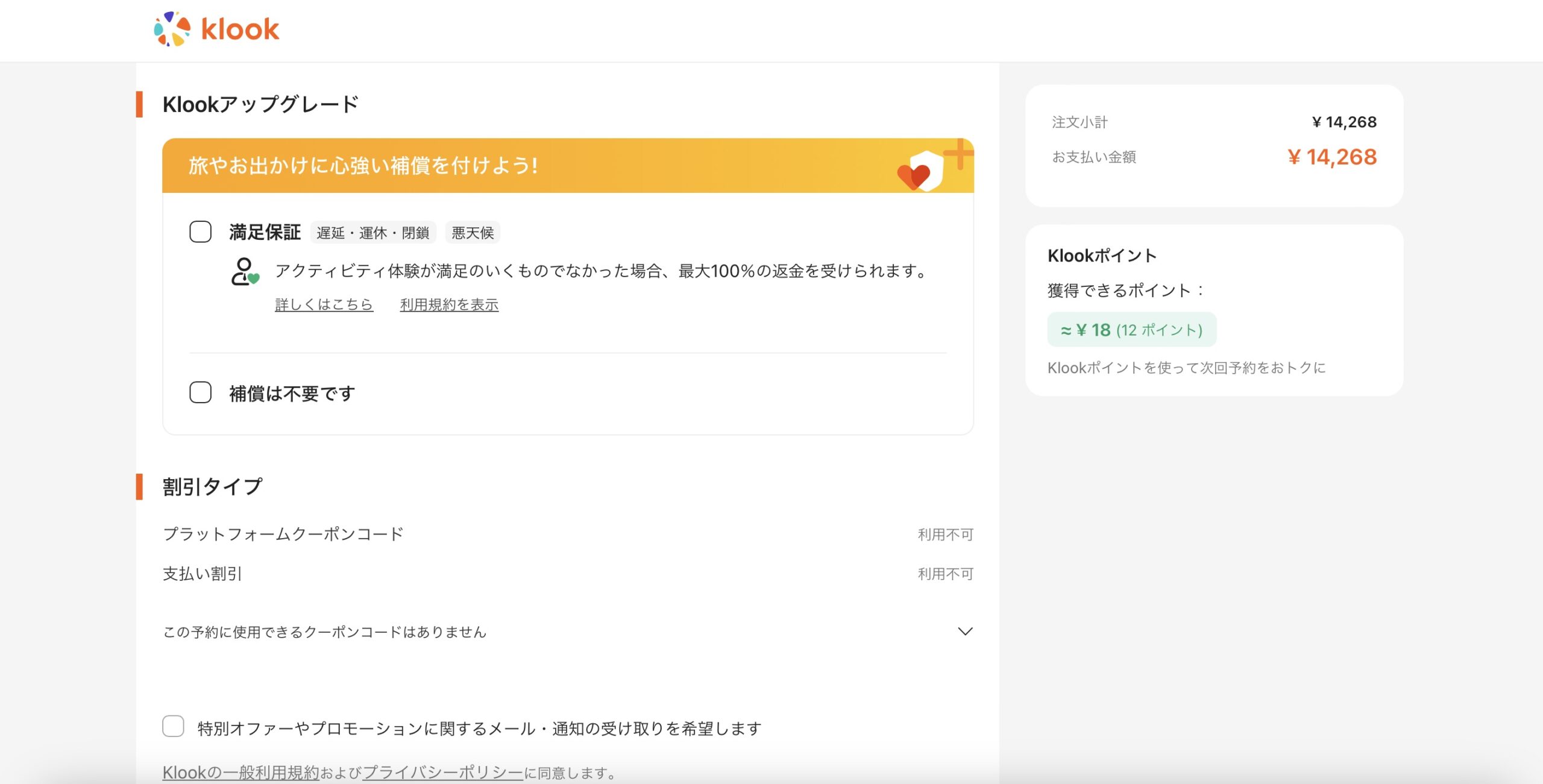This screenshot has width=1543, height=784.
Task: Click 利用不可 beside プラットフォームクーポンコード
Action: coord(946,535)
